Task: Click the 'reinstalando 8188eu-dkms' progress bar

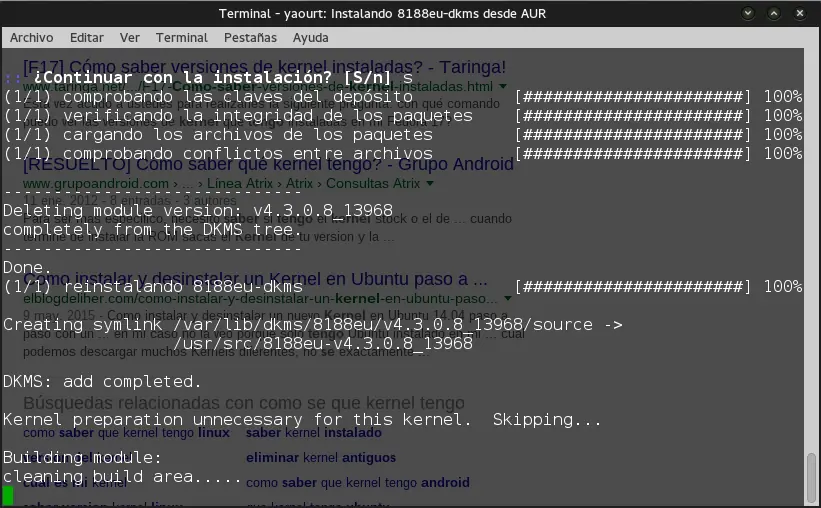Action: point(633,286)
